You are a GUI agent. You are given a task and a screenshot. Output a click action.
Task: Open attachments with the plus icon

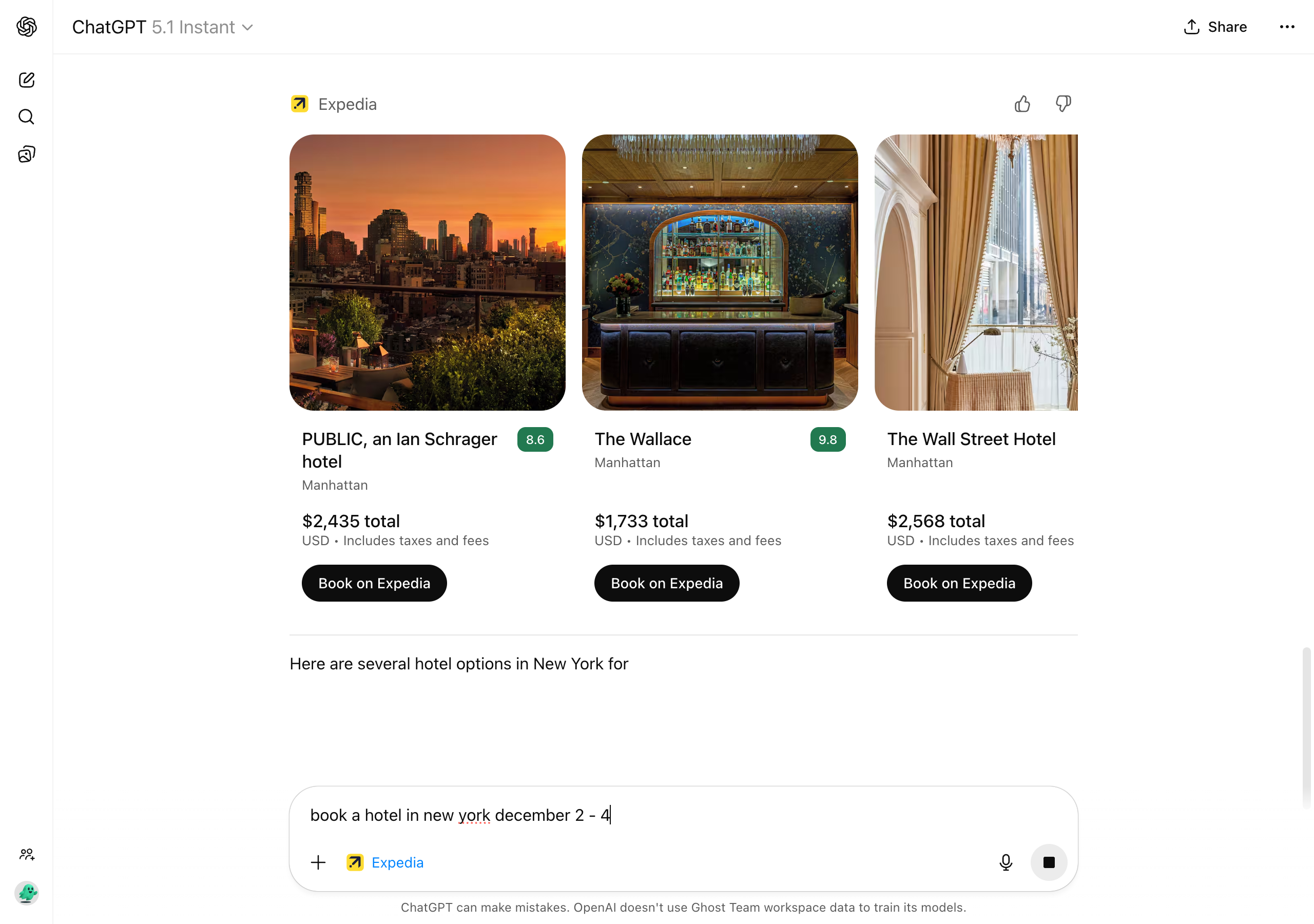coord(318,862)
